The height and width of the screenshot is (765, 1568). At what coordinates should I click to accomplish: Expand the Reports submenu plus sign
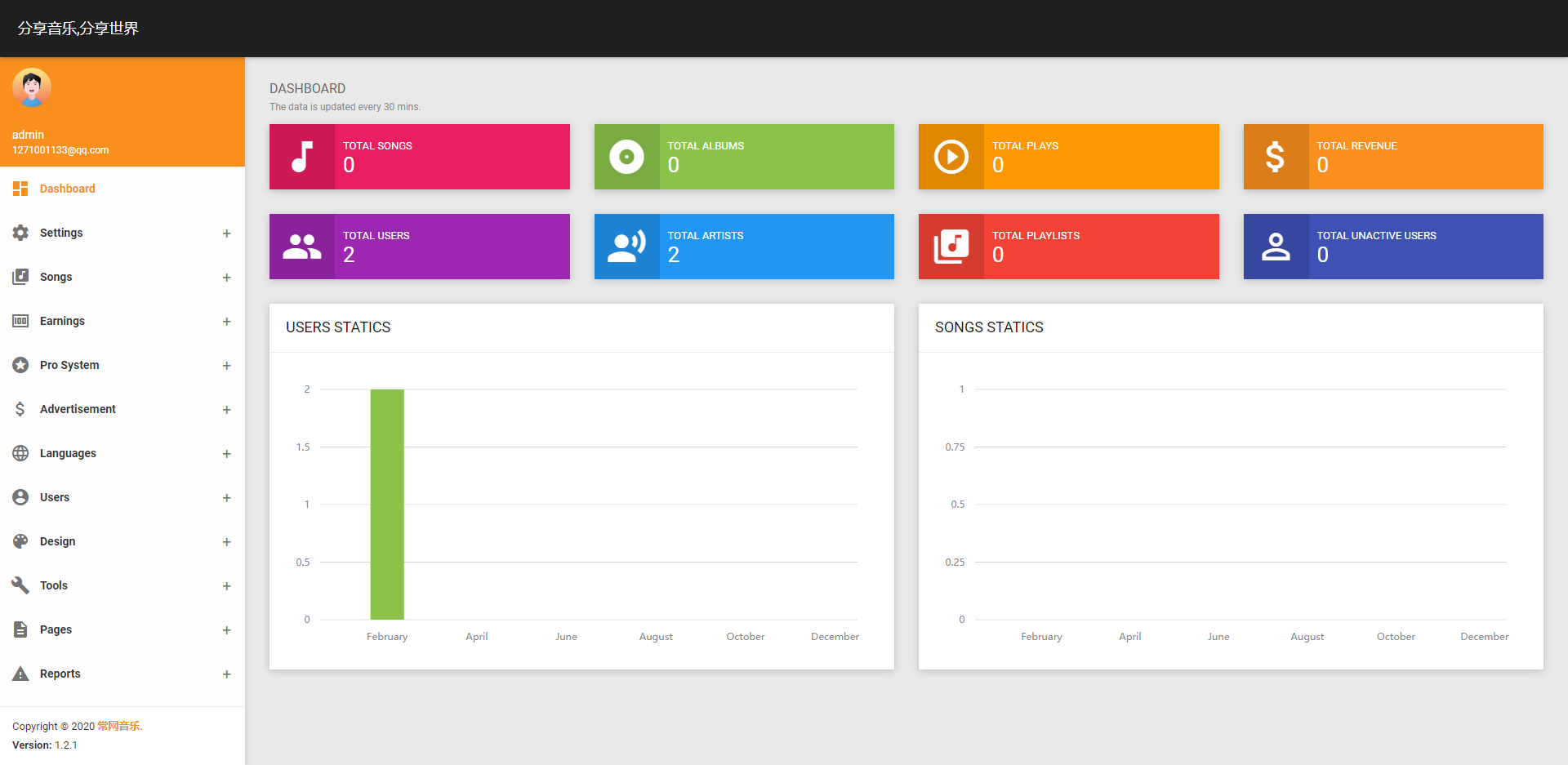[x=226, y=674]
